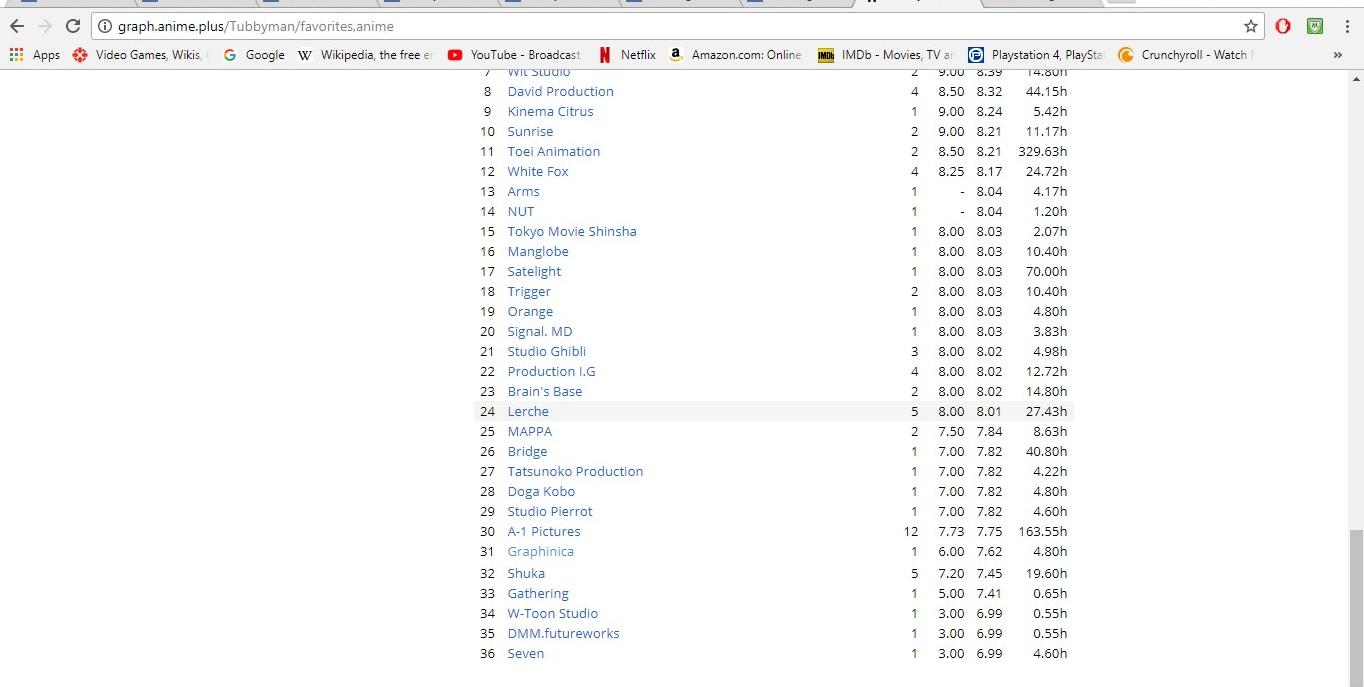The image size is (1364, 687).
Task: Open Crunchyroll bookmark
Action: [1186, 55]
